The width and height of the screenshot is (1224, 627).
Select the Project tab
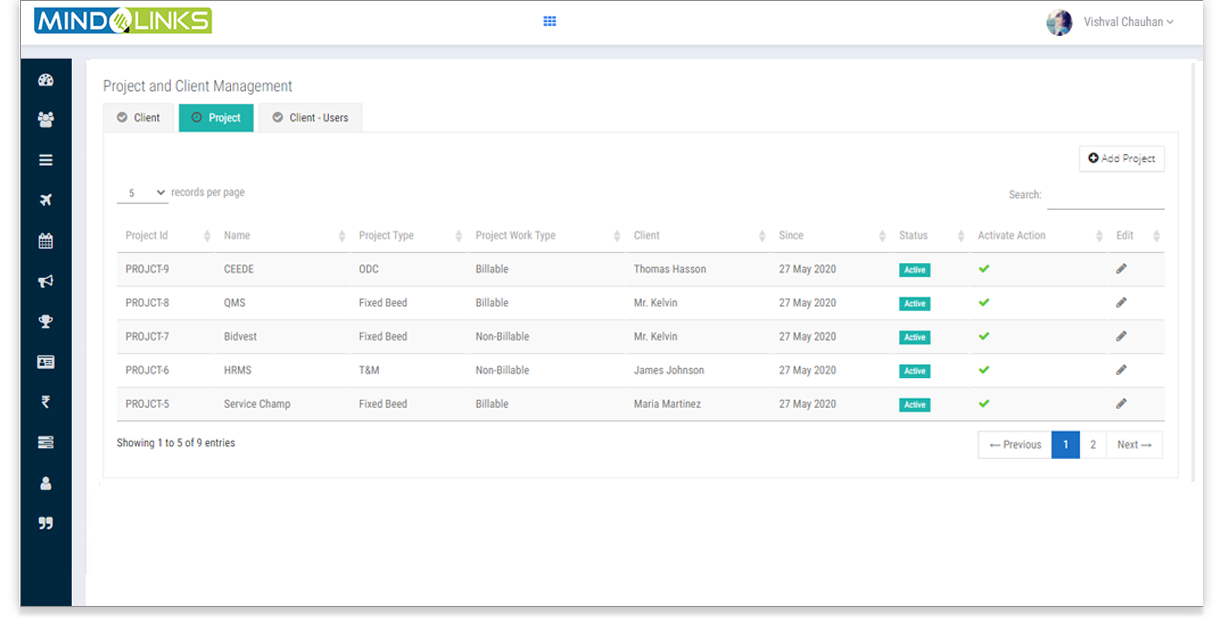click(x=216, y=118)
